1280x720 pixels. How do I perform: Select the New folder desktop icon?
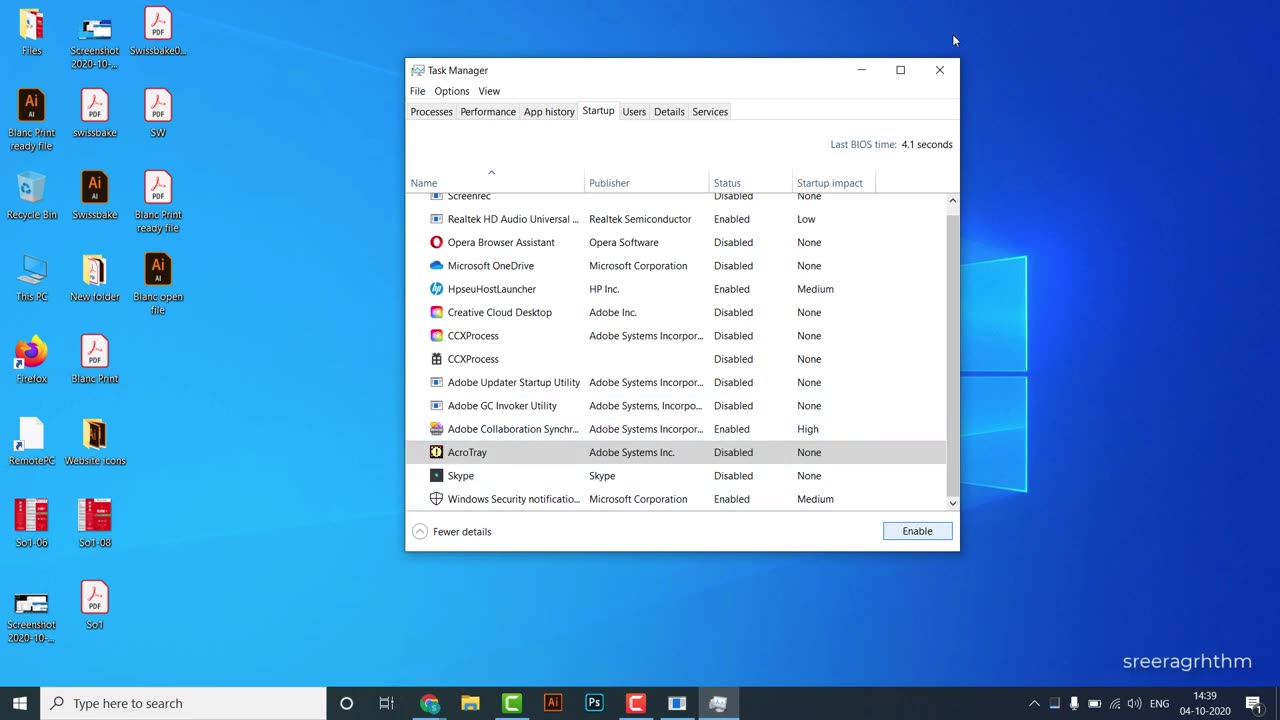[95, 277]
